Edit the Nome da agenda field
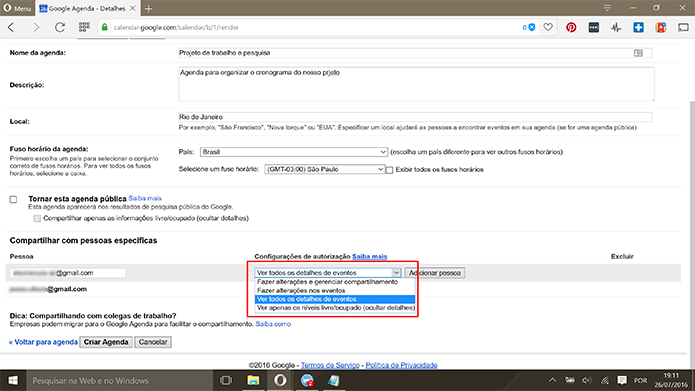Image resolution: width=695 pixels, height=391 pixels. tap(415, 53)
